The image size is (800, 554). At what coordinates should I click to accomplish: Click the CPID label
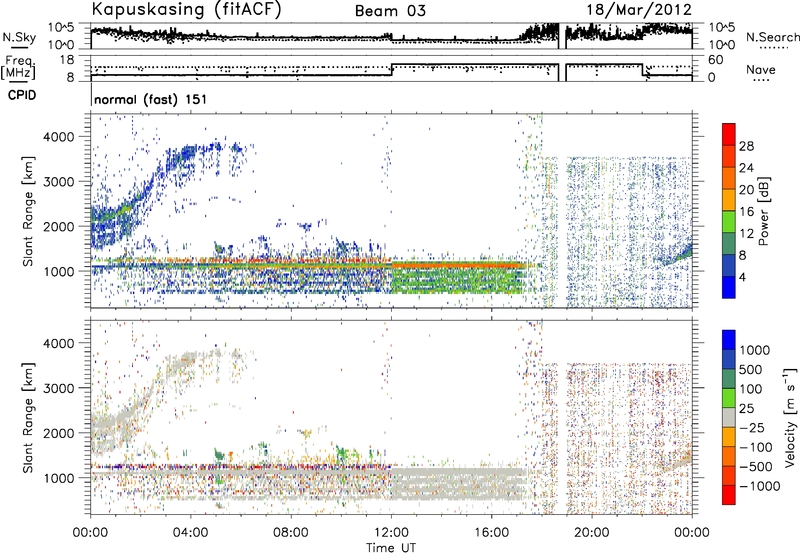[22, 95]
